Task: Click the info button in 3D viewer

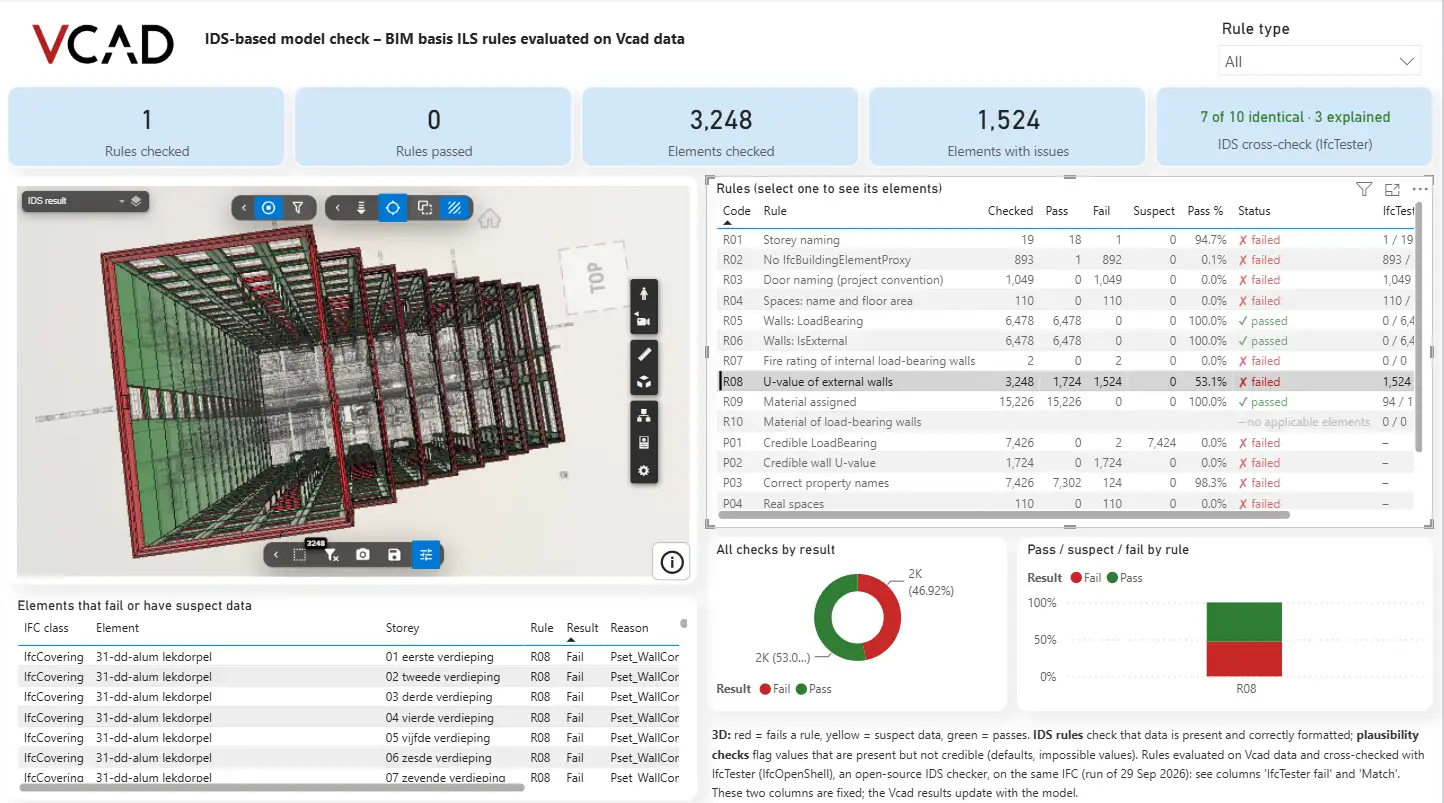Action: click(x=672, y=563)
